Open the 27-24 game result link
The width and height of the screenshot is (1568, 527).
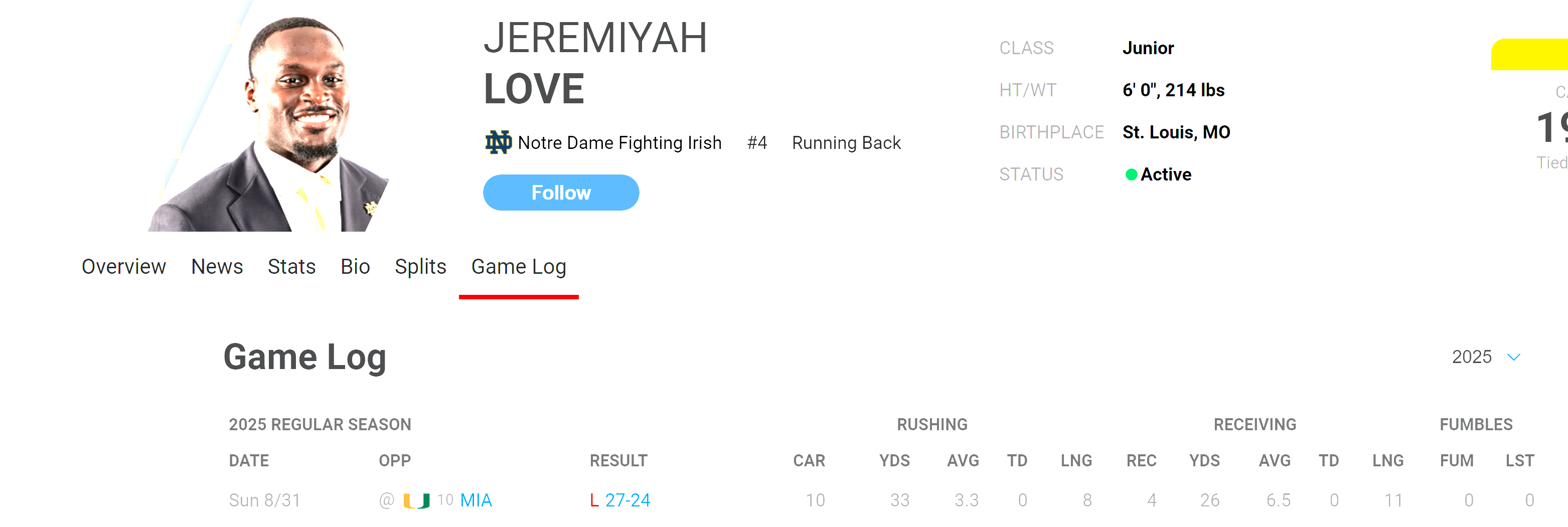pyautogui.click(x=627, y=501)
